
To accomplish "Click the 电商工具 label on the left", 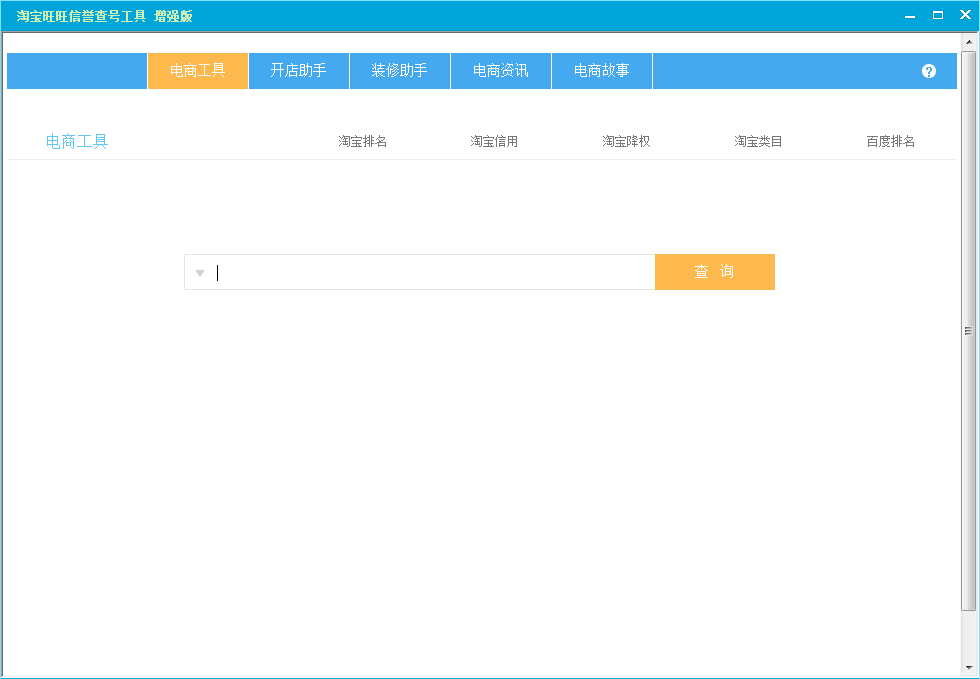I will (76, 141).
